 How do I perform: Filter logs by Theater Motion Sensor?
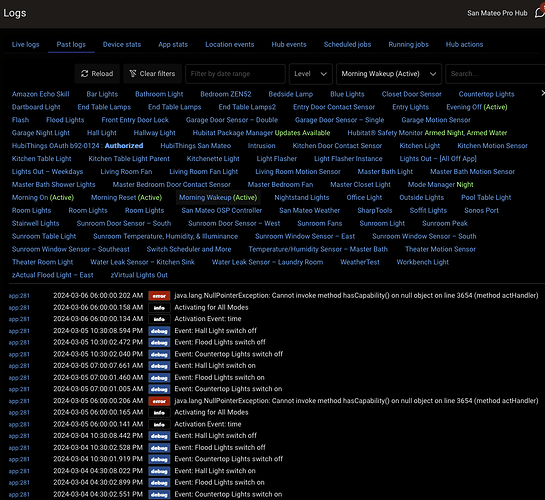[x=440, y=249]
